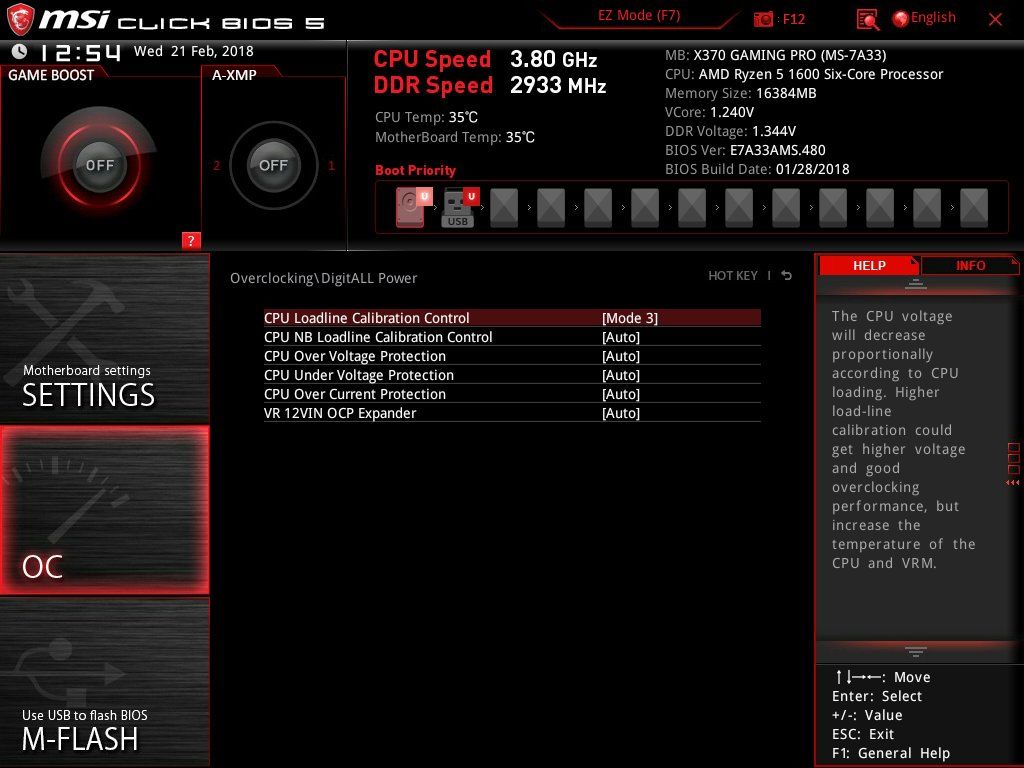Open the OC overclocking section
Viewport: 1024px width, 768px height.
click(x=104, y=510)
